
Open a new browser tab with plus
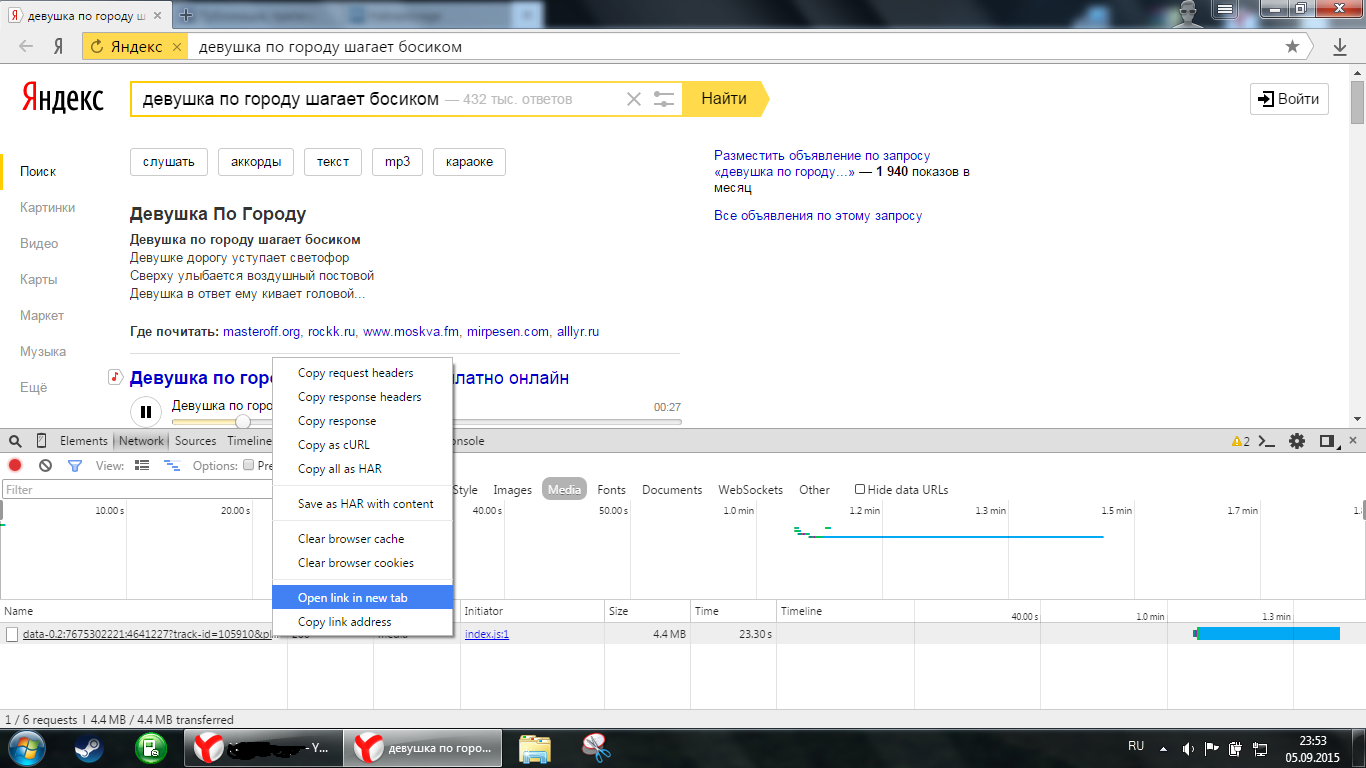[x=186, y=16]
